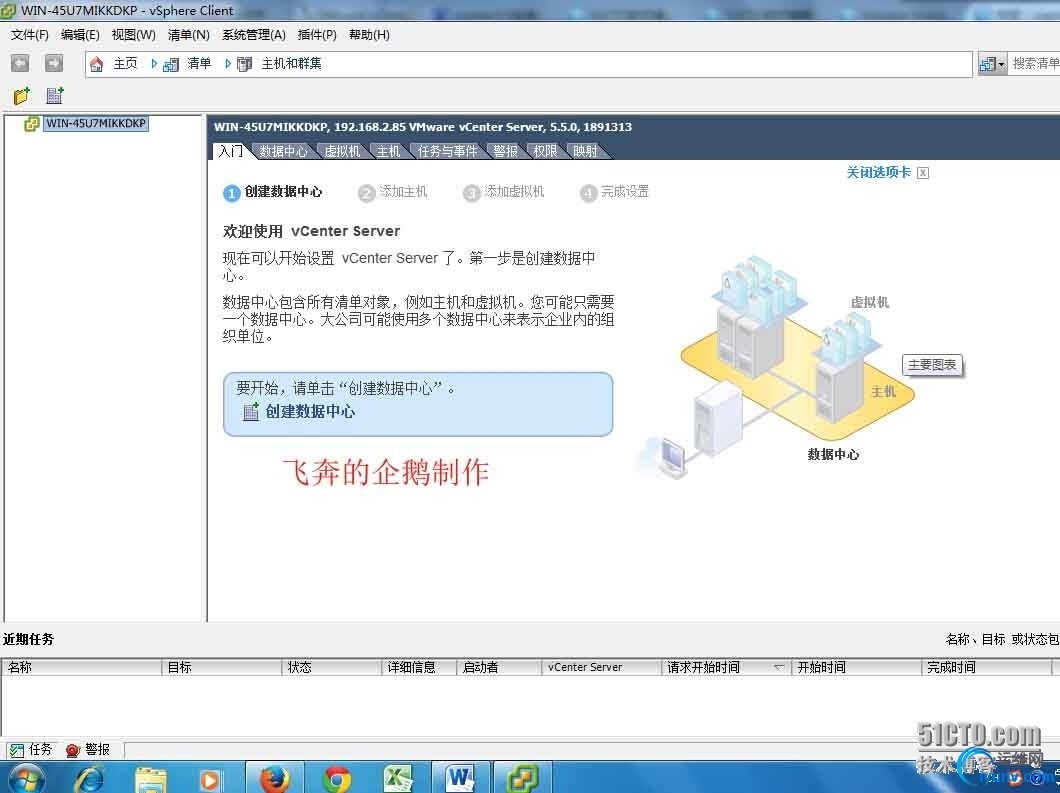Open Excel from the taskbar

tap(398, 778)
